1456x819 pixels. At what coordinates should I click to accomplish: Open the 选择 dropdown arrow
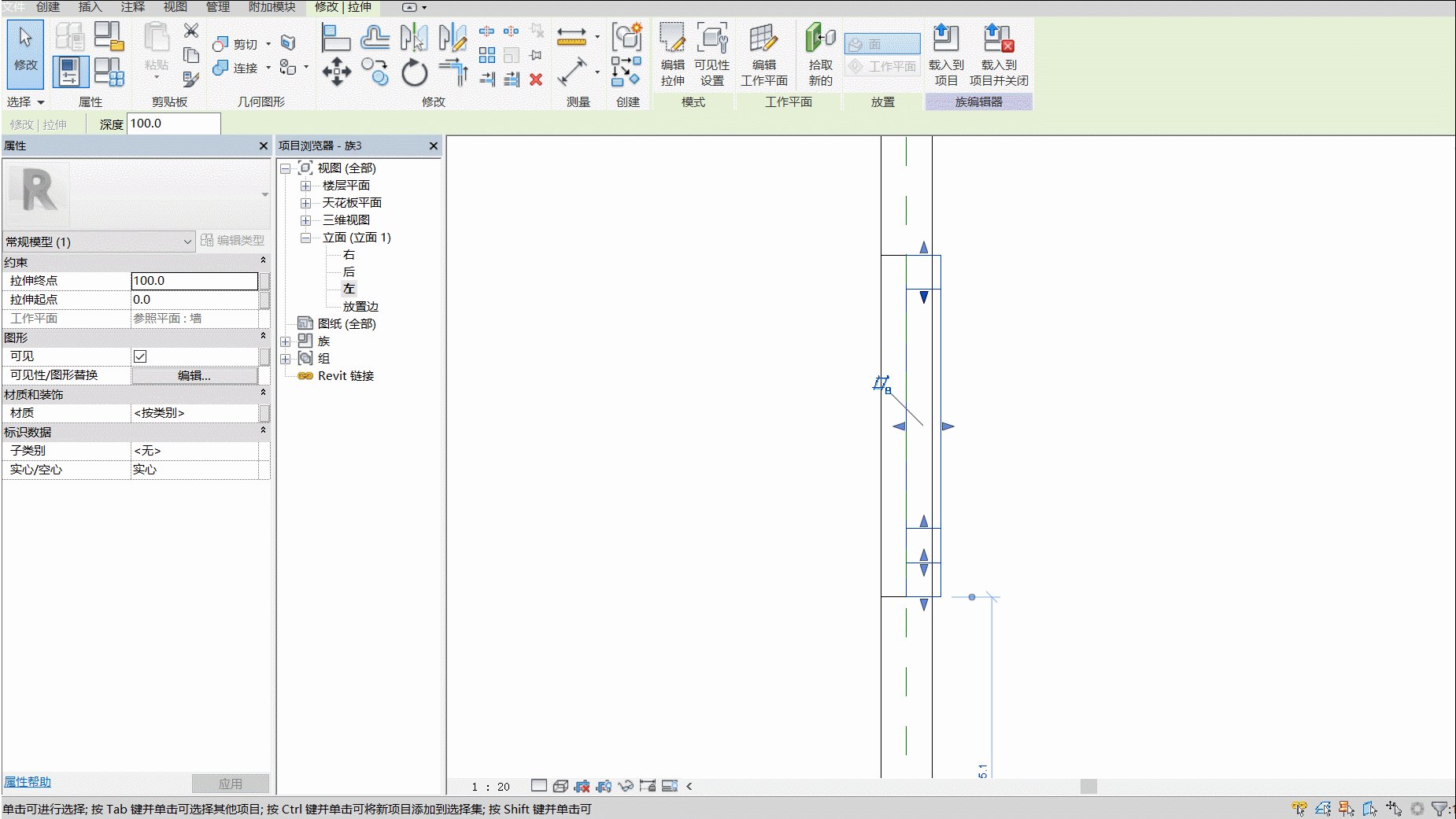[41, 102]
